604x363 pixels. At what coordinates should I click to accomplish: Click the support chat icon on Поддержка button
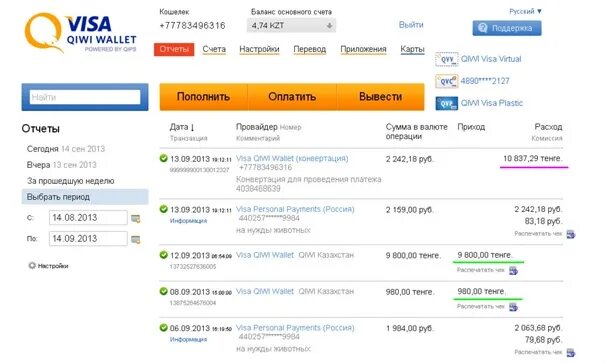483,28
